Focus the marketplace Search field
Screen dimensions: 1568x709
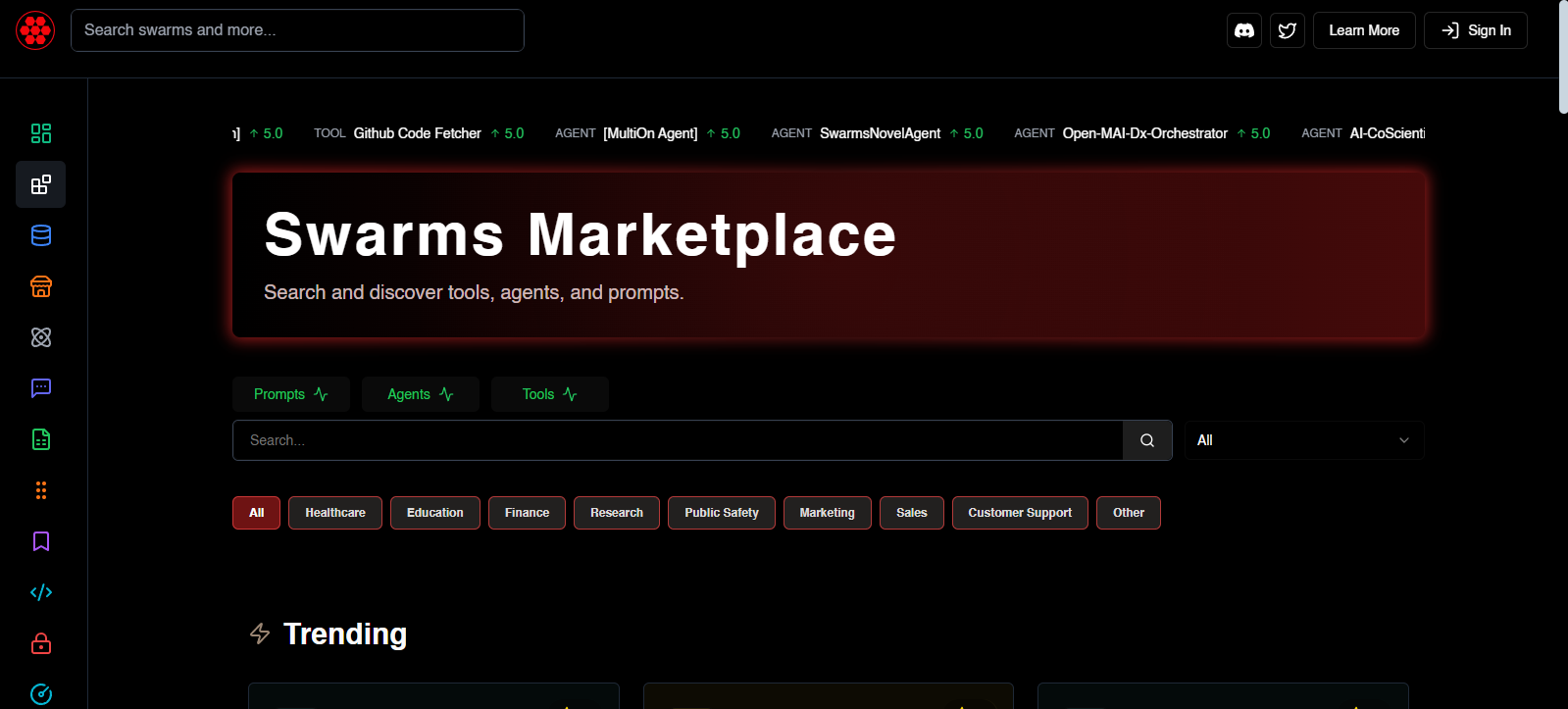[678, 440]
